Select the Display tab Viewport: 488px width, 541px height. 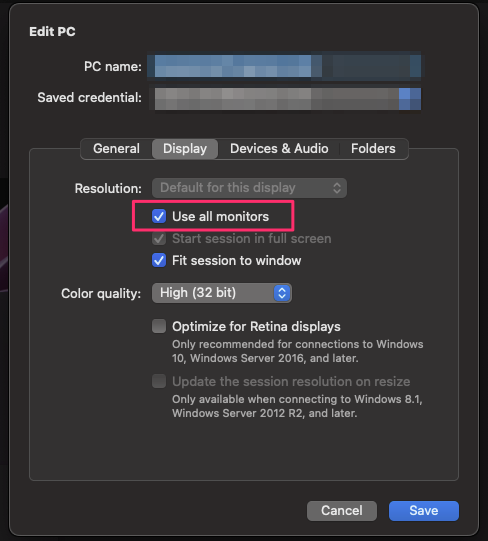pos(185,149)
